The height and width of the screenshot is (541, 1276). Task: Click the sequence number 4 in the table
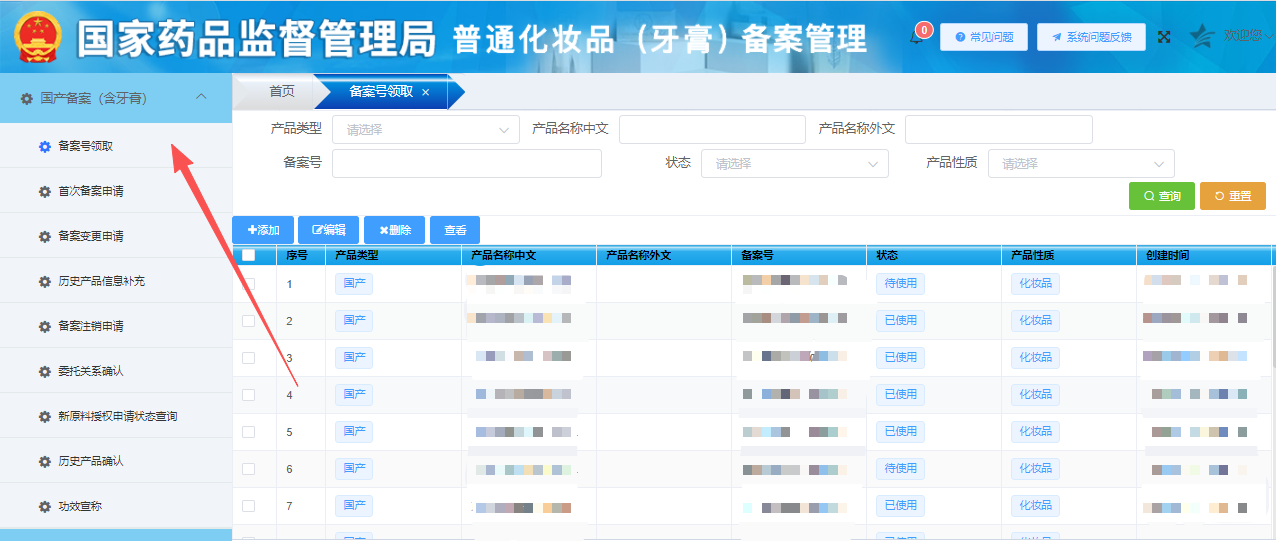(x=290, y=395)
